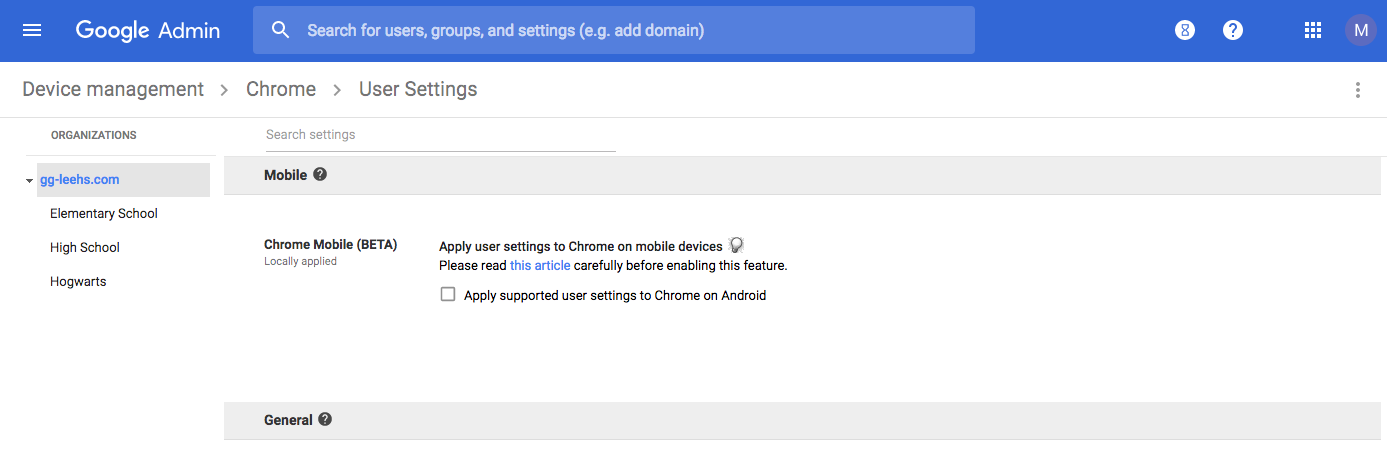
Task: Open the three-dot more options menu
Action: pyautogui.click(x=1357, y=90)
